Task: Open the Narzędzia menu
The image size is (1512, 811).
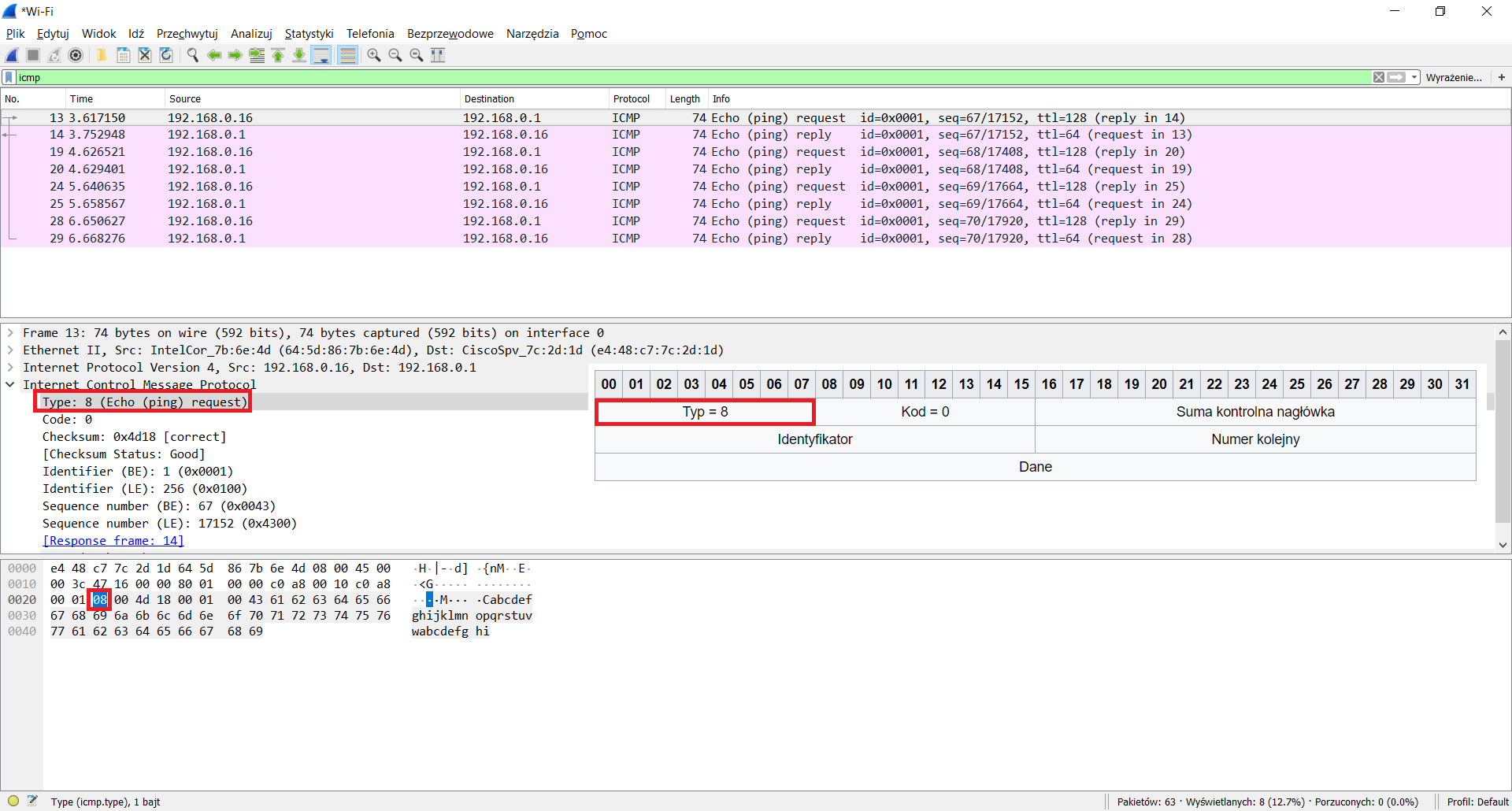Action: click(532, 34)
